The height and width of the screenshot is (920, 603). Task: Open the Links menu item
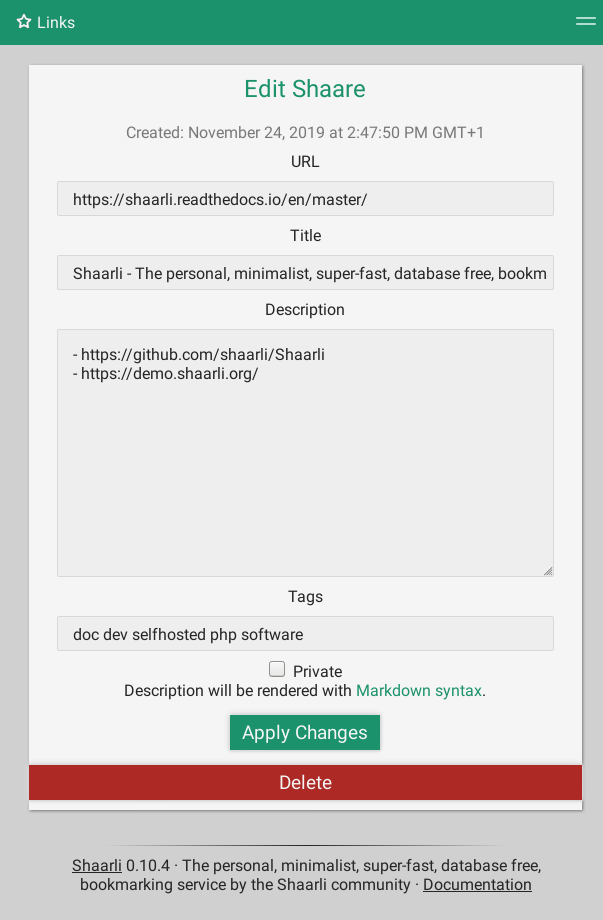pyautogui.click(x=56, y=22)
